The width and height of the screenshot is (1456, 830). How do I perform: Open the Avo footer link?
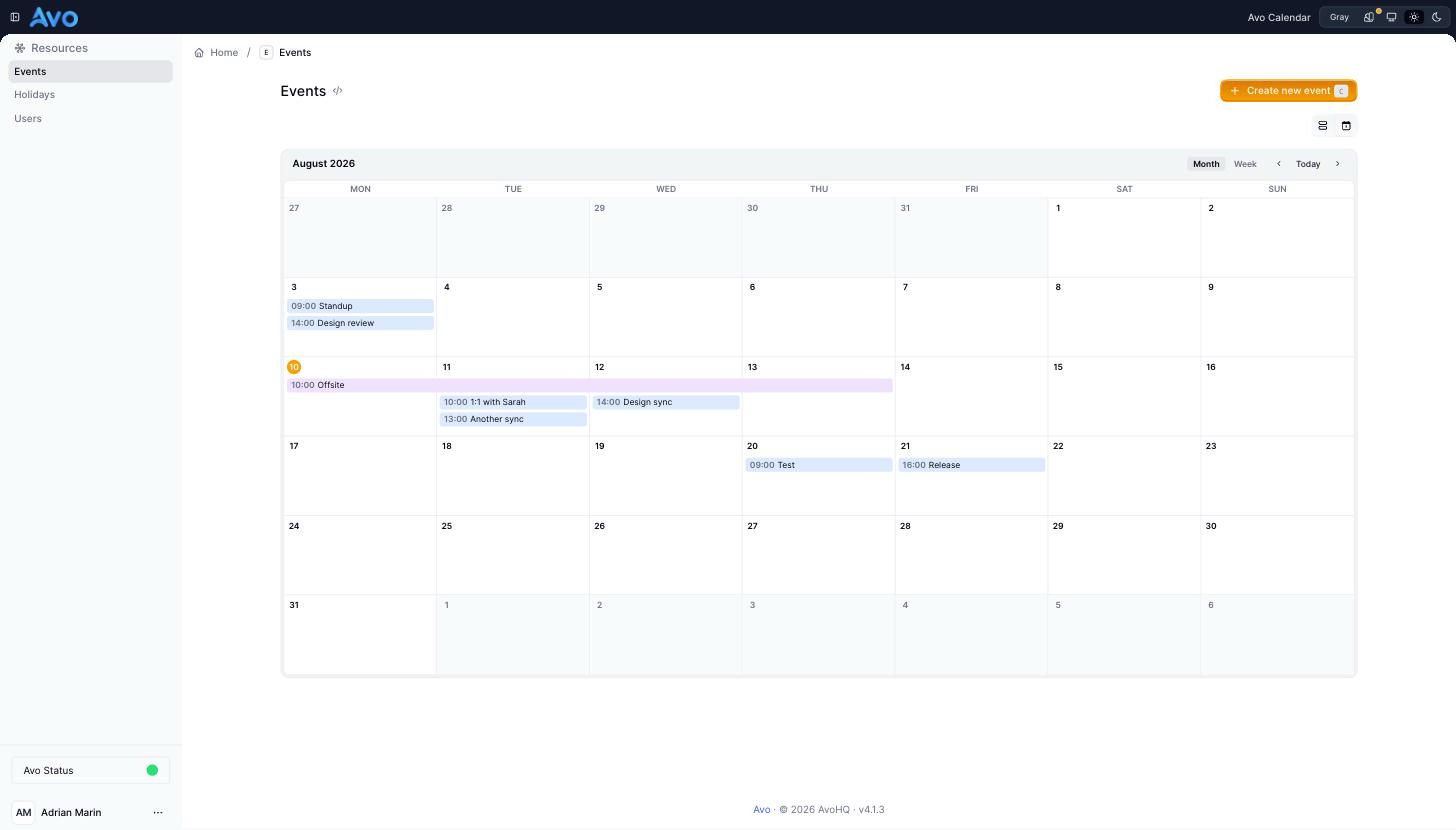(762, 810)
